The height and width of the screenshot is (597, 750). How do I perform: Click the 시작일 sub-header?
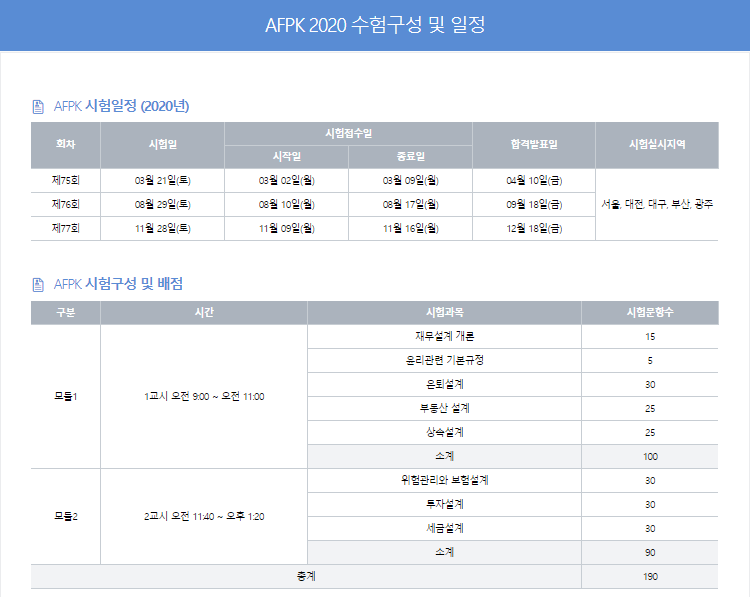(x=287, y=156)
